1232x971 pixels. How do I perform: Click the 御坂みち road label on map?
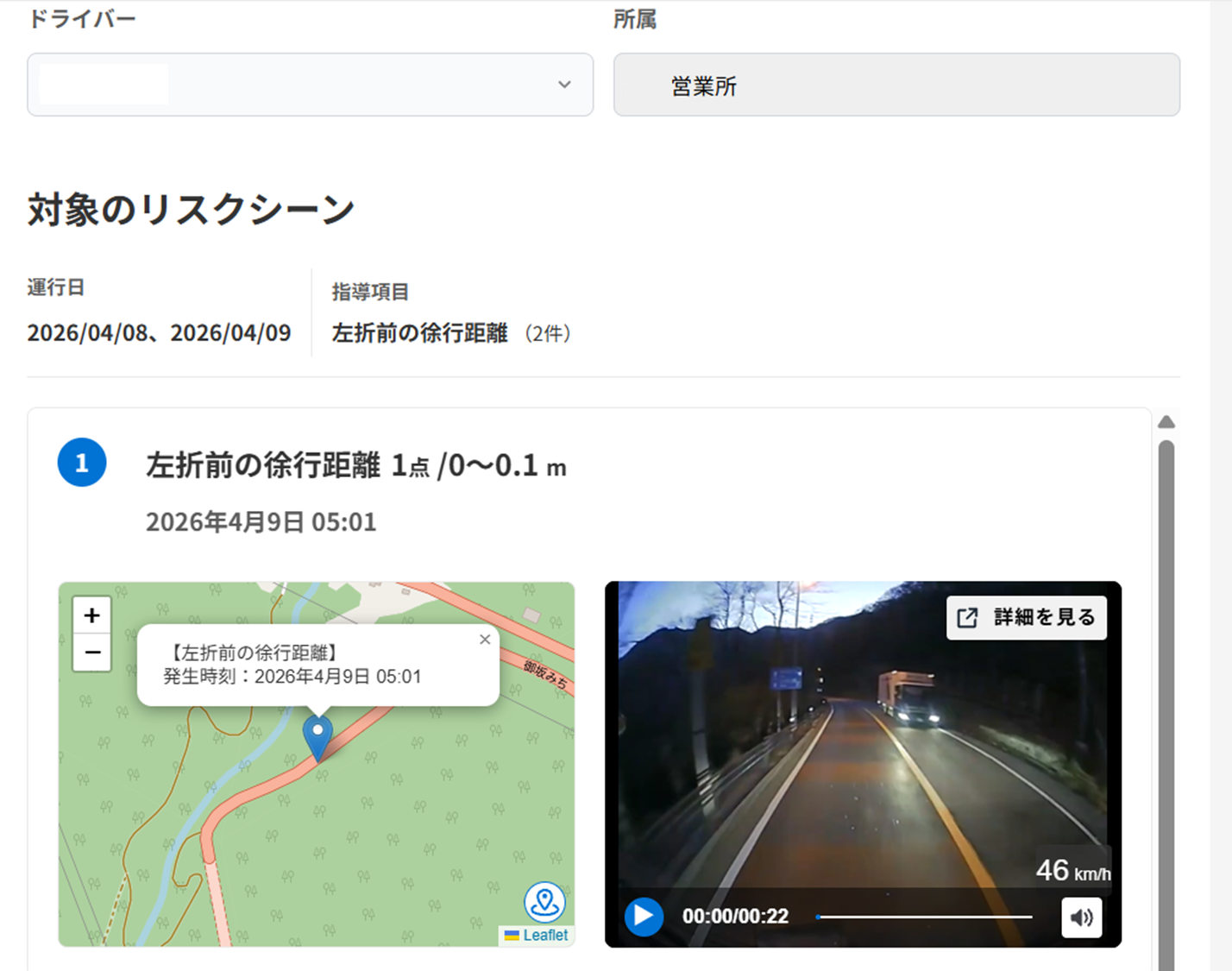coord(546,675)
